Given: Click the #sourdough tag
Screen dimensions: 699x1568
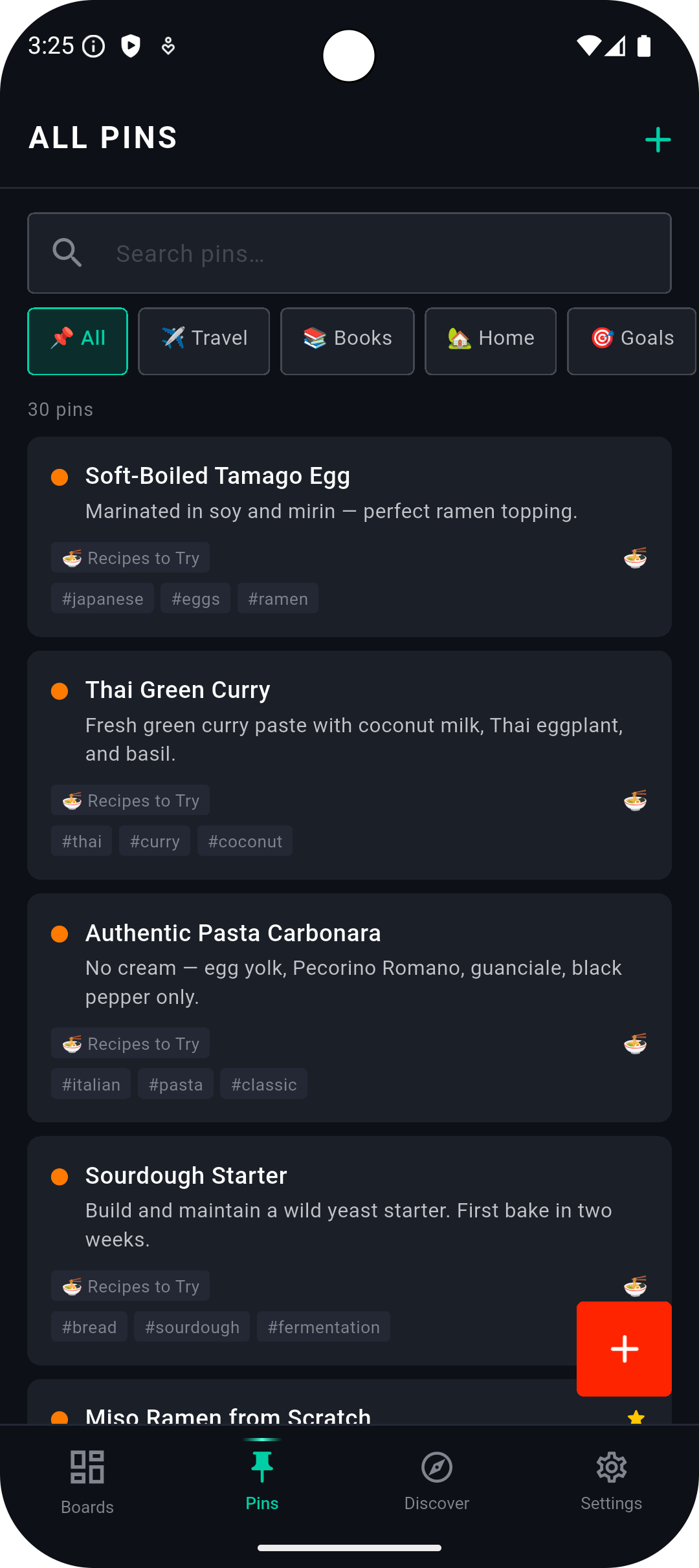Looking at the screenshot, I should click(192, 1327).
